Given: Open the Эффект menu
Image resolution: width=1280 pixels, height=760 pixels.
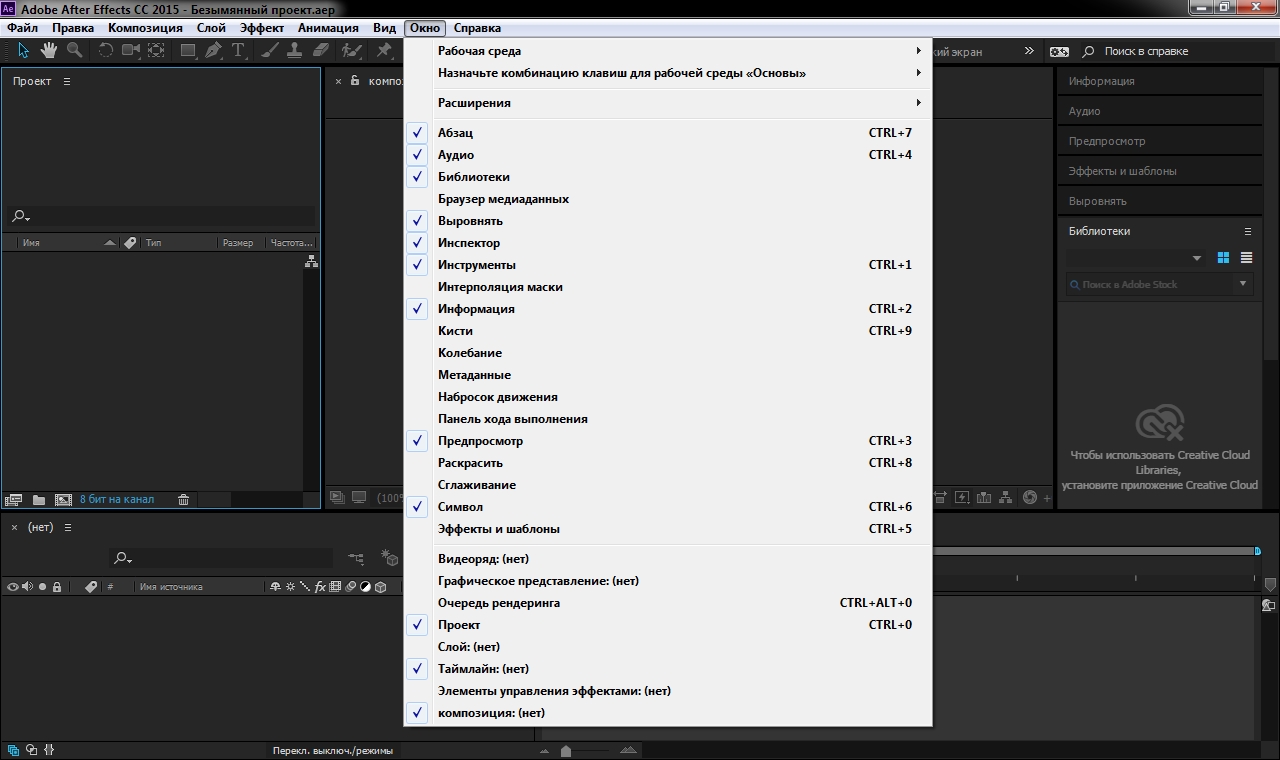Looking at the screenshot, I should [x=262, y=28].
